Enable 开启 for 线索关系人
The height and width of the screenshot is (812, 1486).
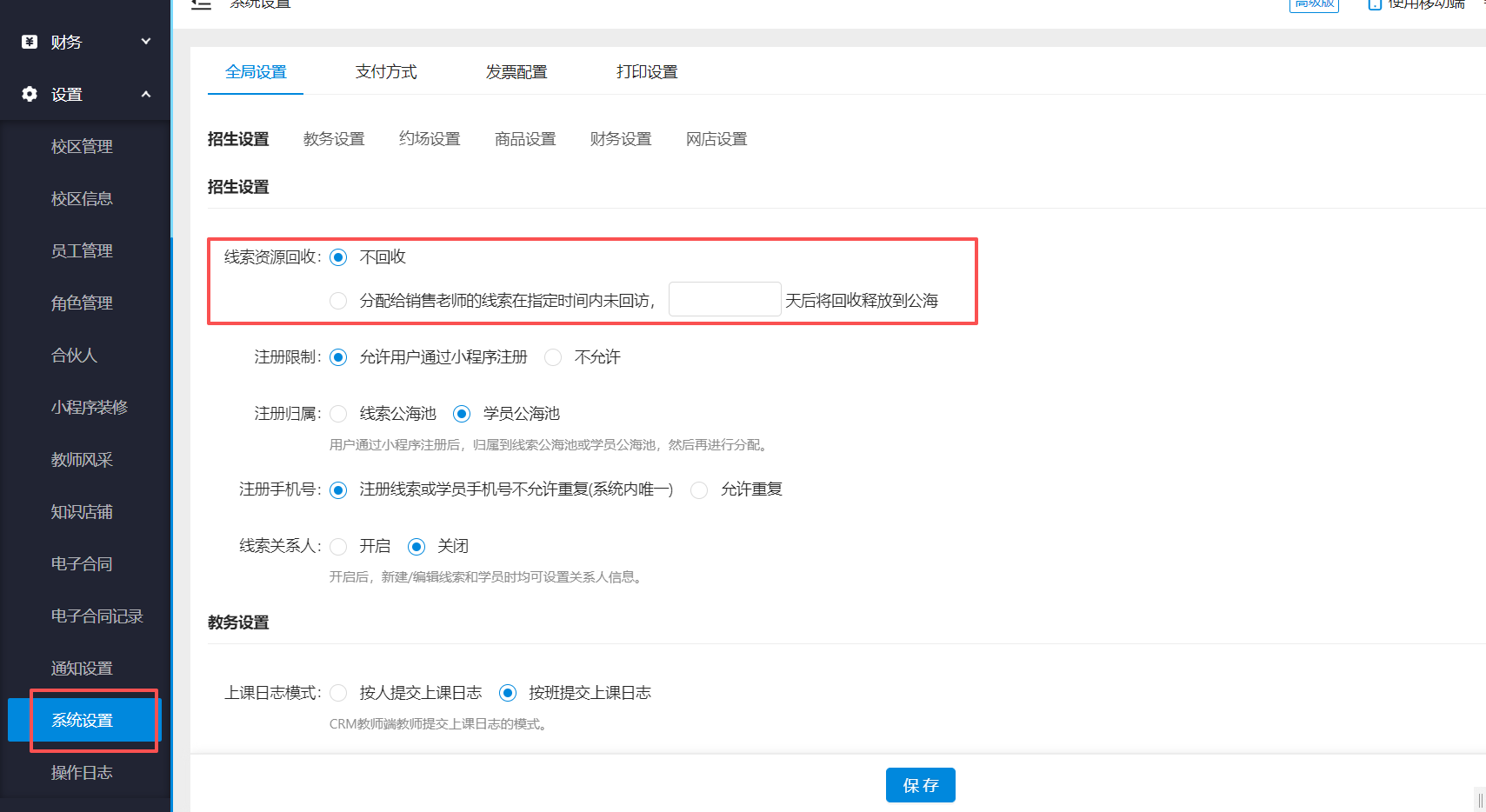338,546
